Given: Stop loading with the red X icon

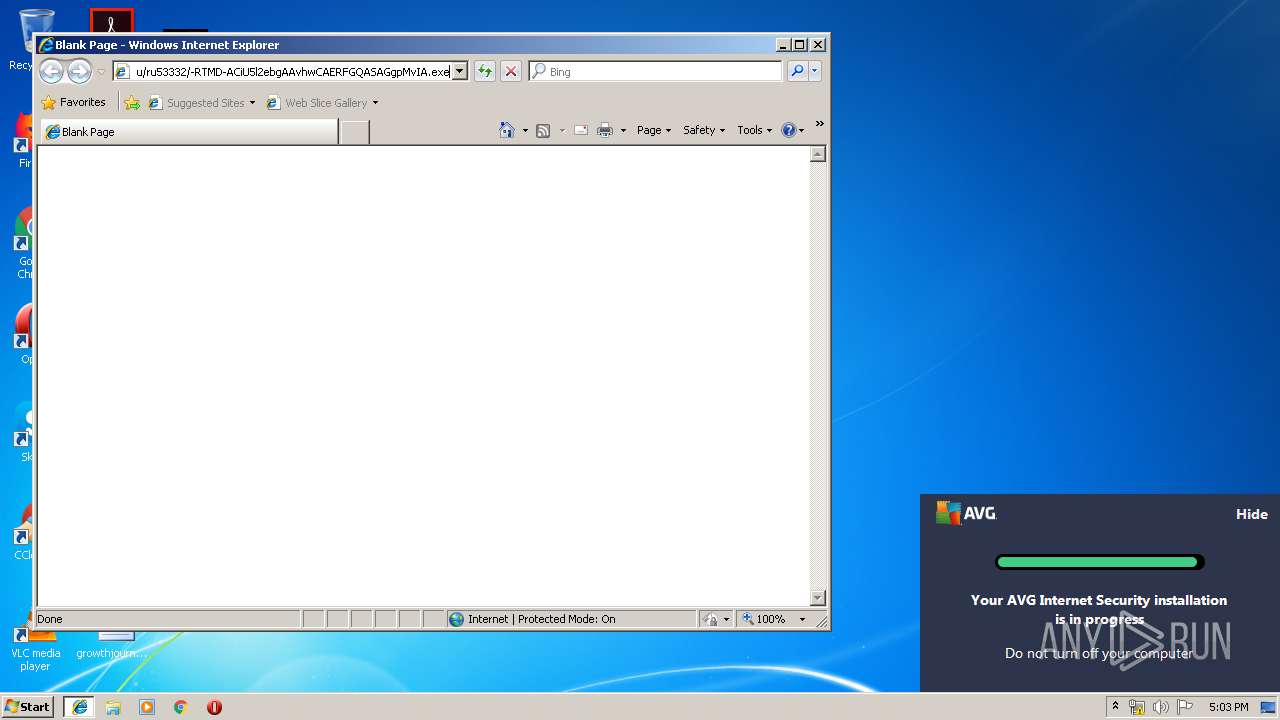Looking at the screenshot, I should [511, 72].
